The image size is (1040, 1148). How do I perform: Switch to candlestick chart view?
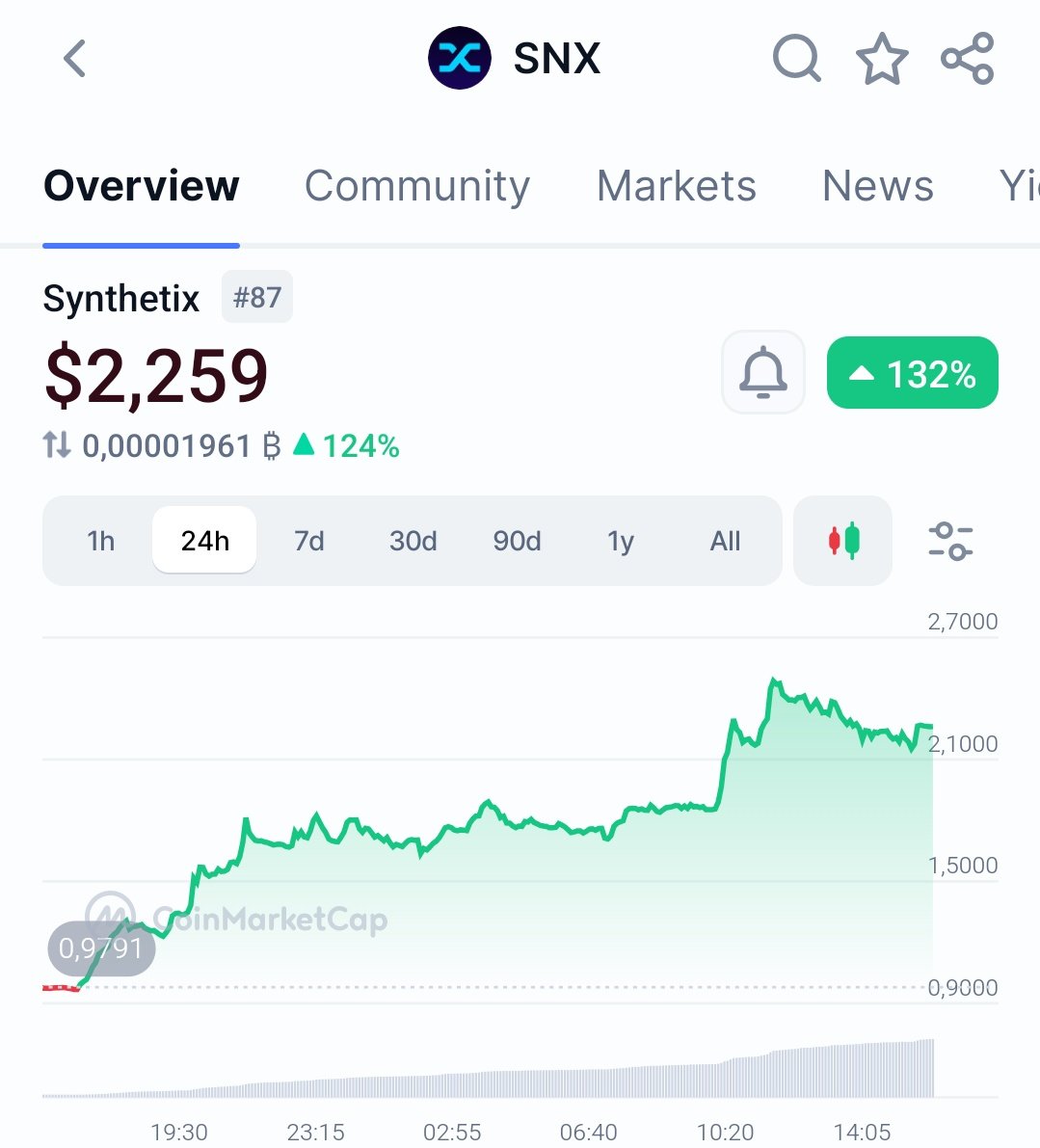(x=842, y=541)
